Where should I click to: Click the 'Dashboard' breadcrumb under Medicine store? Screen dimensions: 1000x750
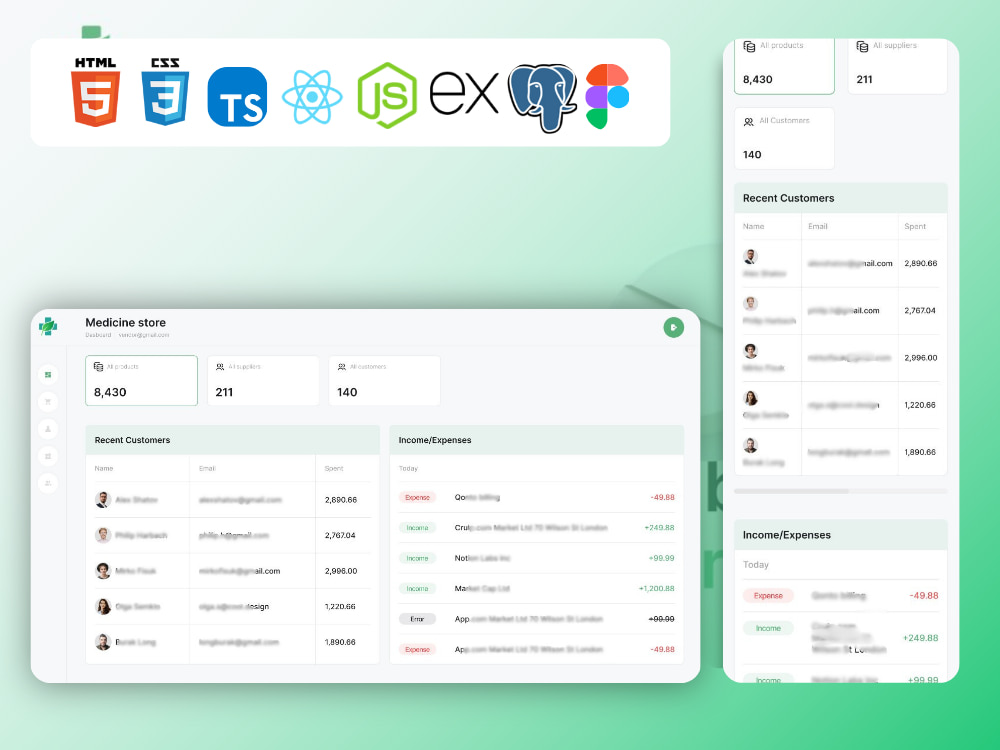(98, 335)
